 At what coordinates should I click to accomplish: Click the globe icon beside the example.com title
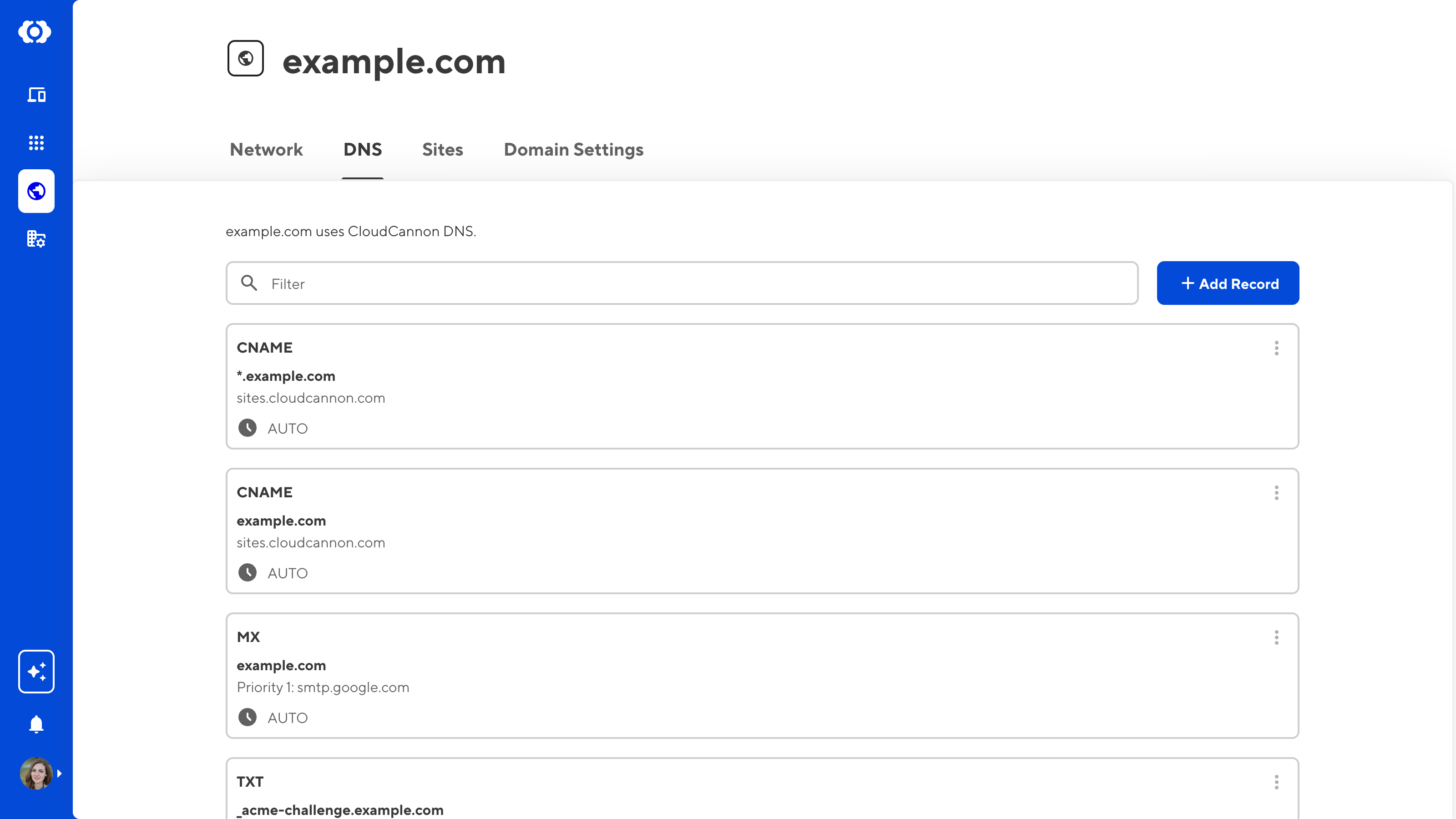(245, 58)
